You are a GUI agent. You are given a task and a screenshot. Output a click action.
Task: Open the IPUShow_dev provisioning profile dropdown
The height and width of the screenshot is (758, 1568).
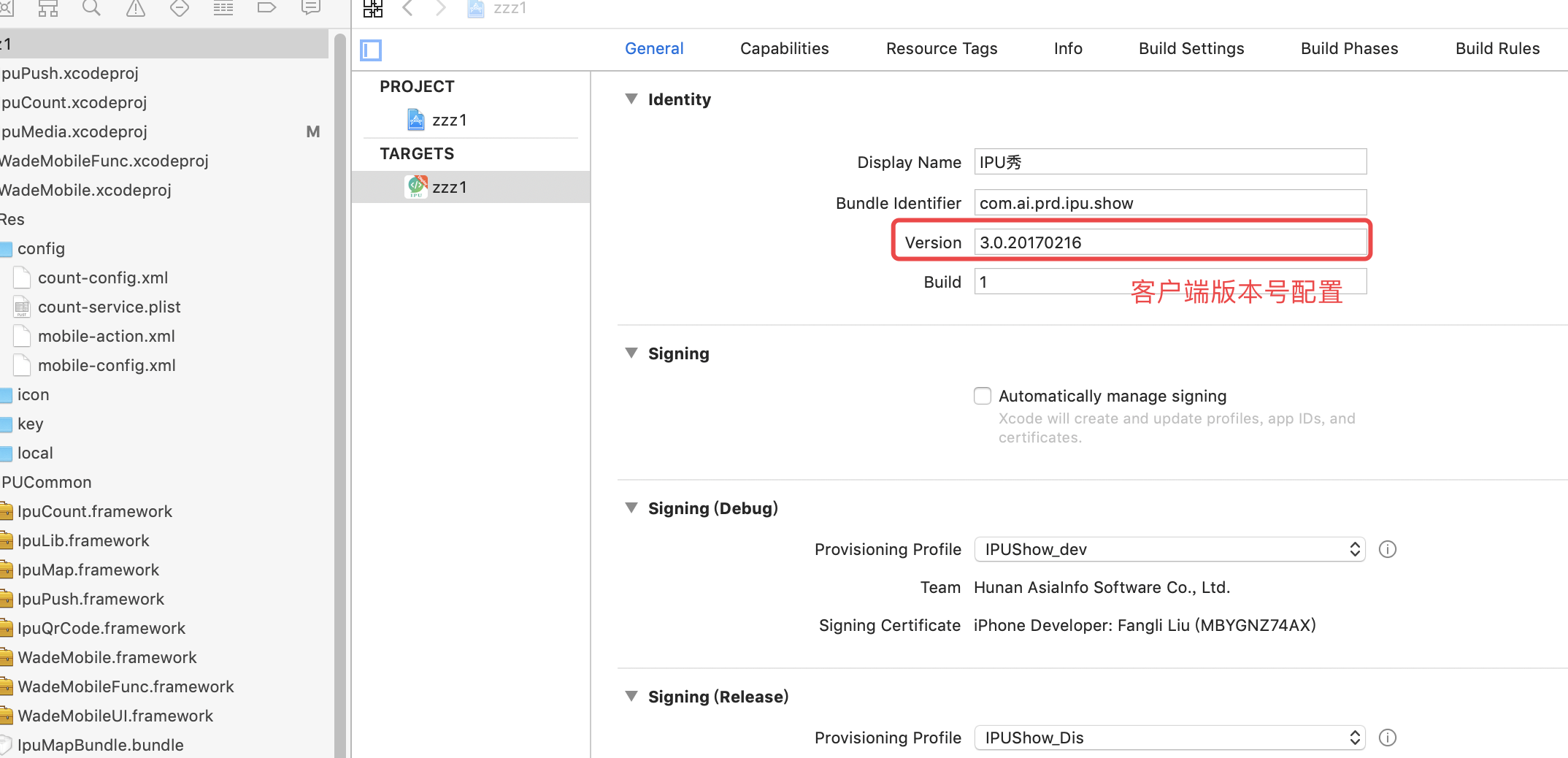(1170, 549)
